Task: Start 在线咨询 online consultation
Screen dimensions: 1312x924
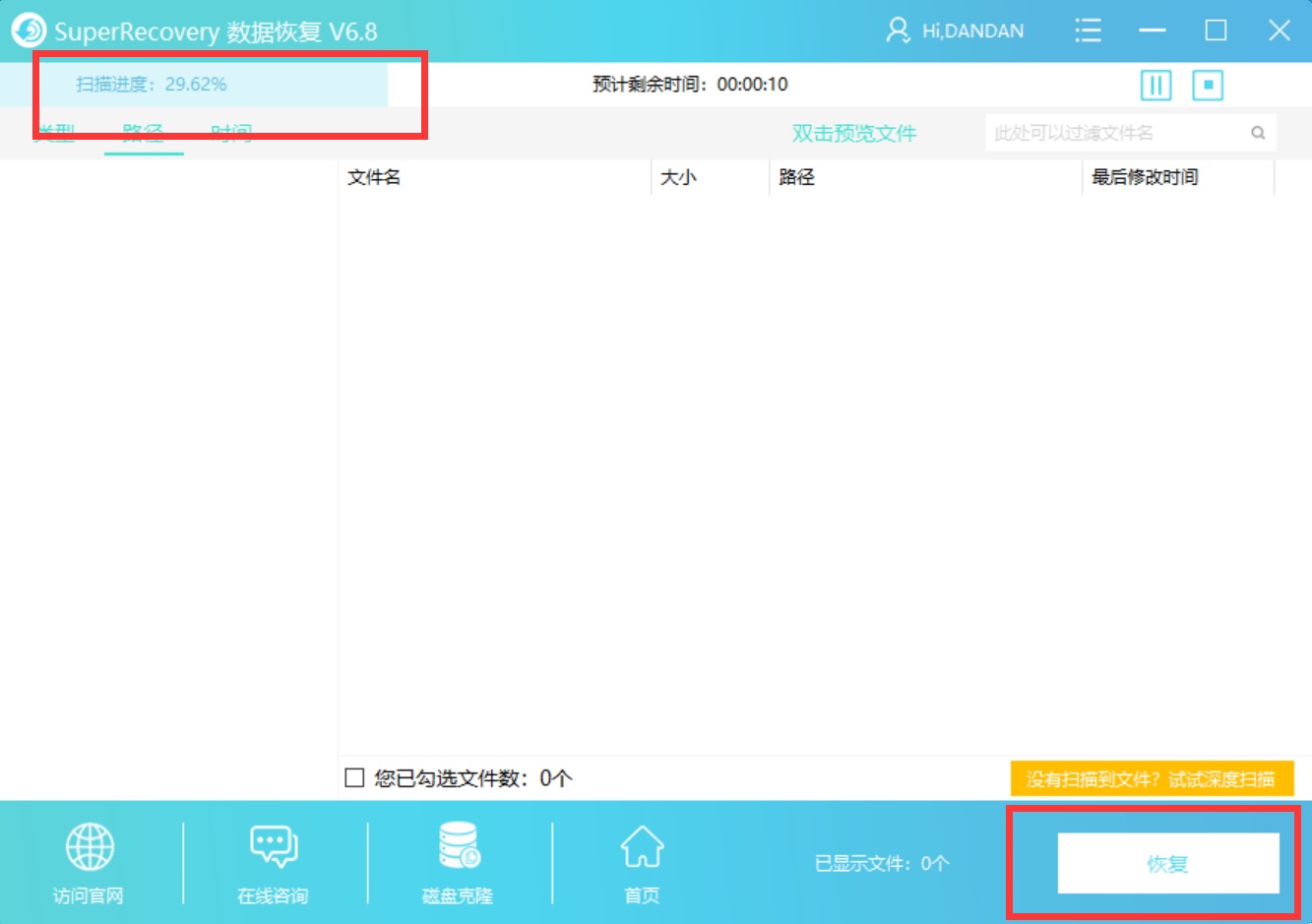Action: tap(272, 862)
